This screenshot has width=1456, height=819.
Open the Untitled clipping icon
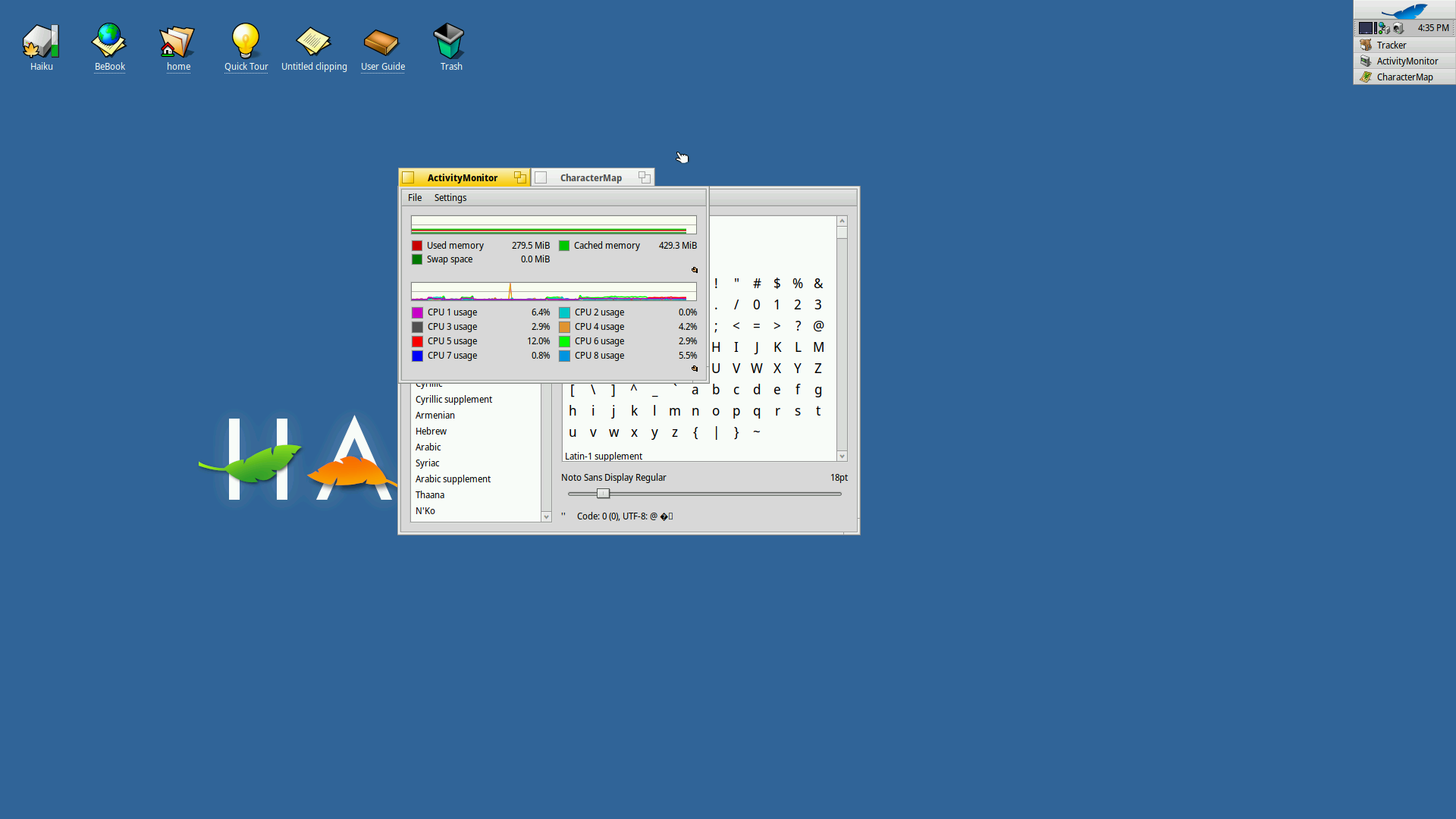pos(314,41)
